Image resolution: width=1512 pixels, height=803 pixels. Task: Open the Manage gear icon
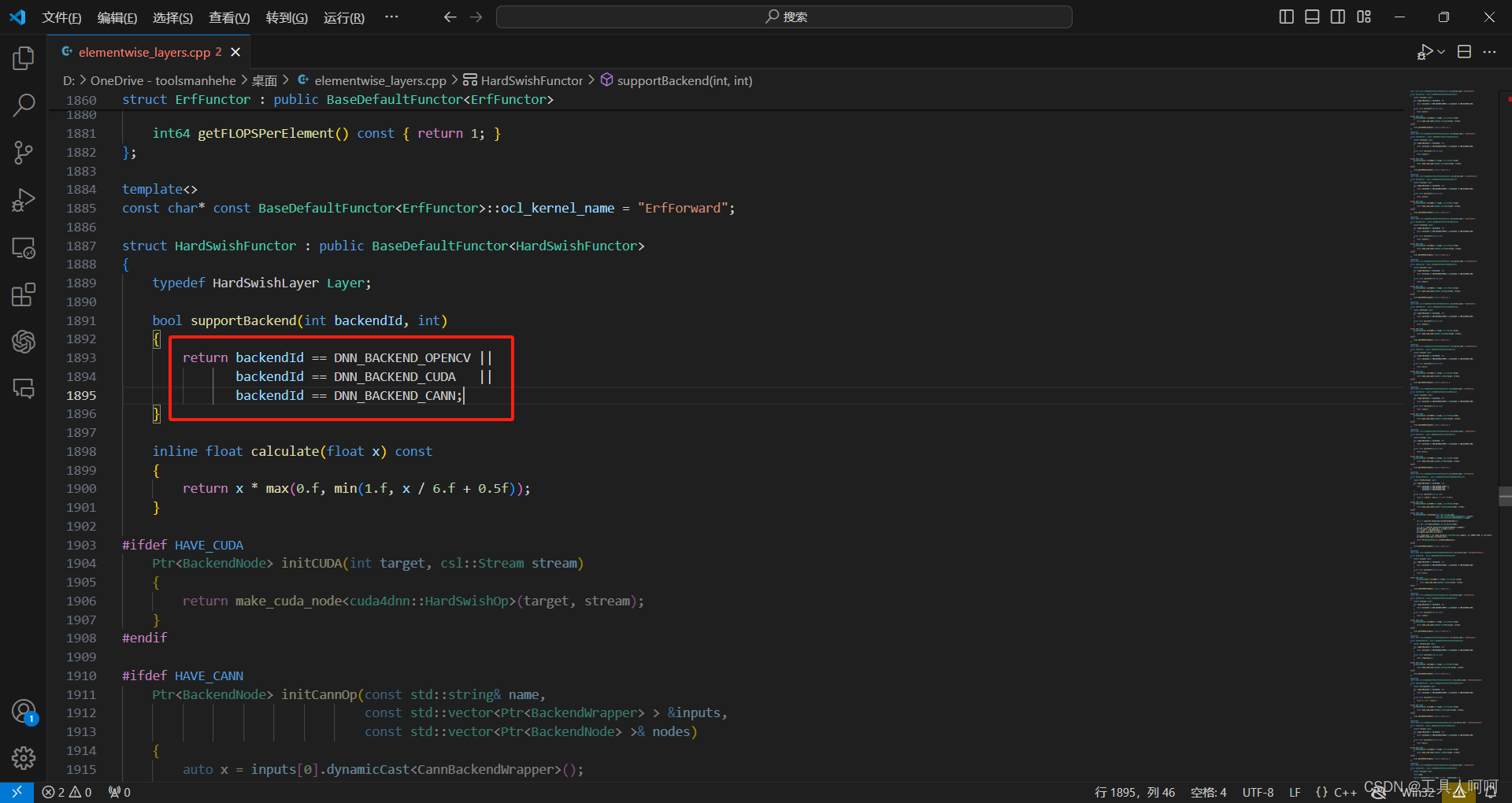[24, 758]
